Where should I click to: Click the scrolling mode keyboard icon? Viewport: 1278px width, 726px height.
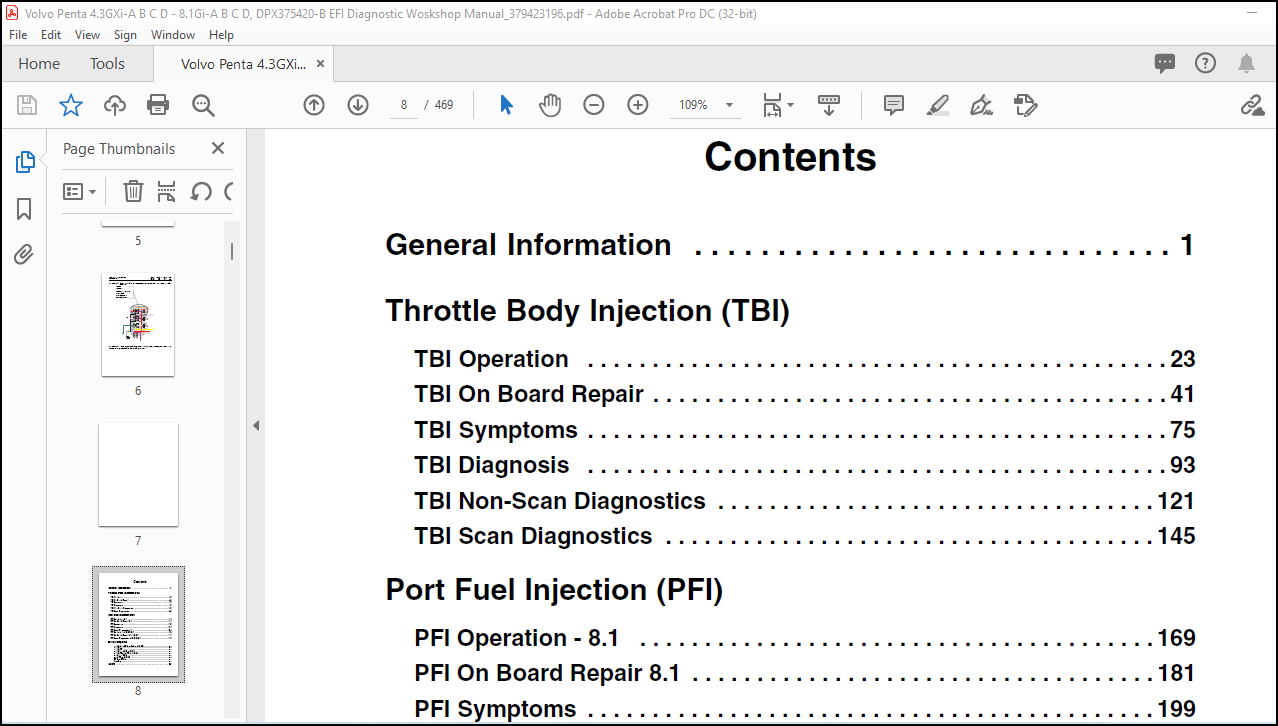[828, 105]
